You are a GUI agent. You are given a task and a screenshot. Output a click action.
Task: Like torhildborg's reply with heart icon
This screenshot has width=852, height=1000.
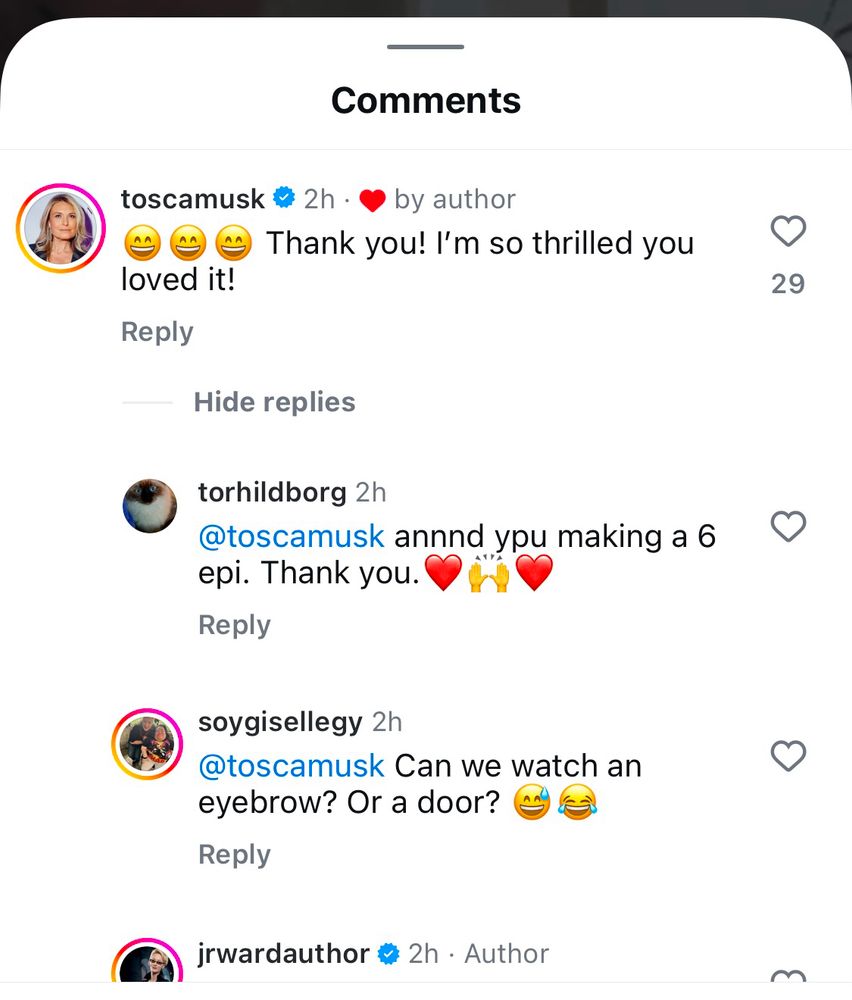pos(788,526)
